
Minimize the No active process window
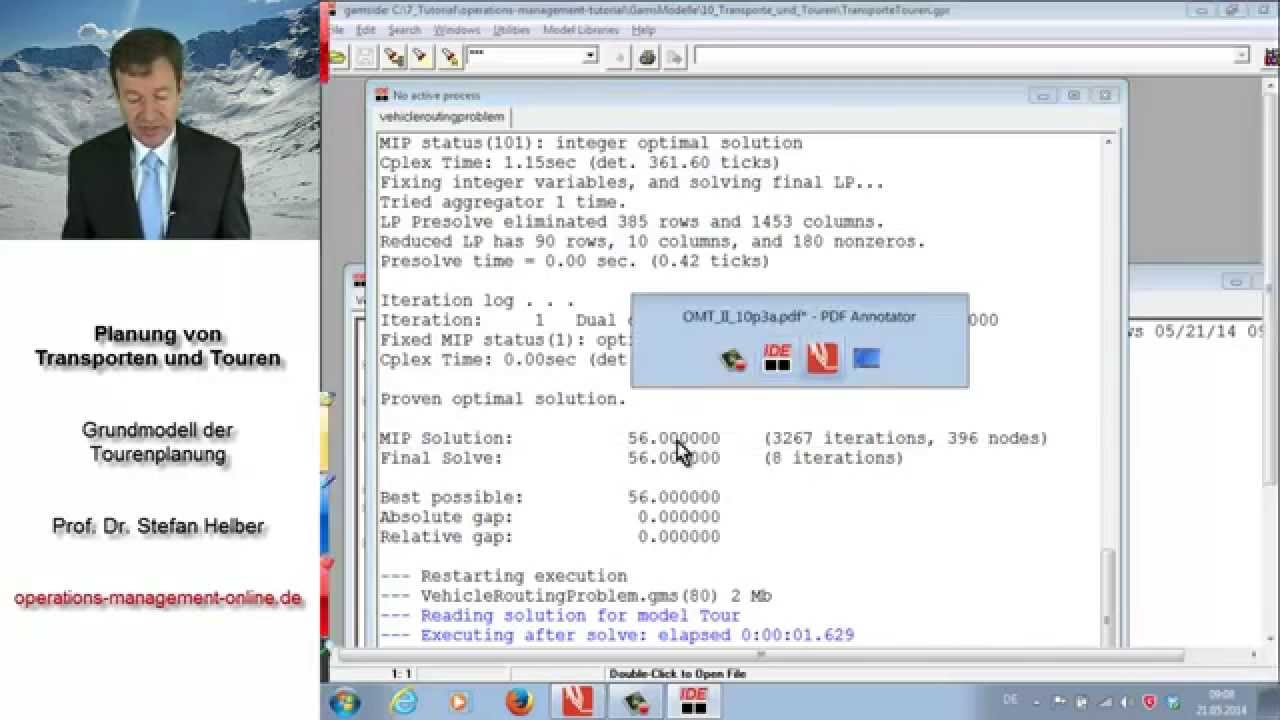coord(1043,96)
